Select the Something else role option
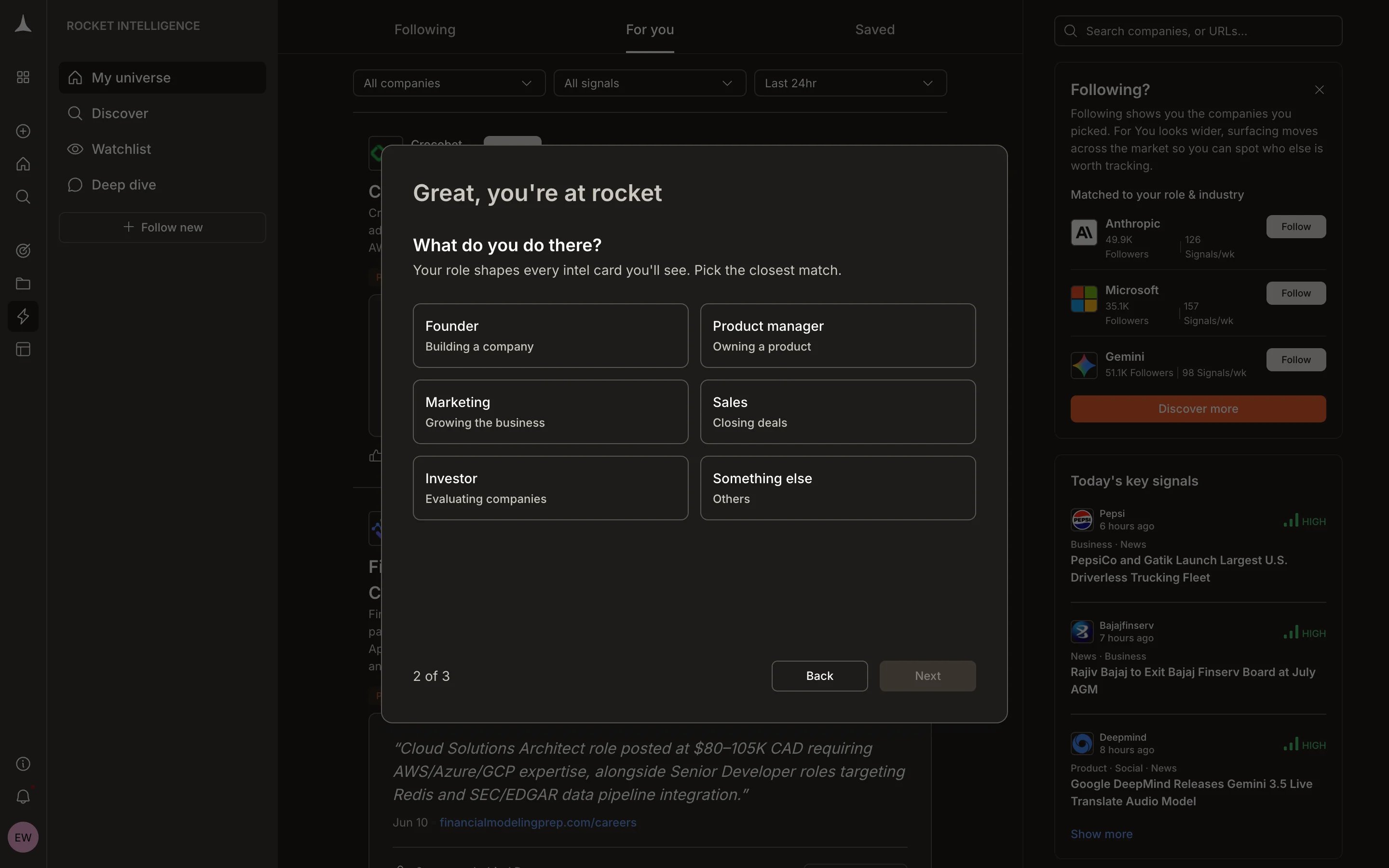This screenshot has height=868, width=1389. pyautogui.click(x=838, y=488)
